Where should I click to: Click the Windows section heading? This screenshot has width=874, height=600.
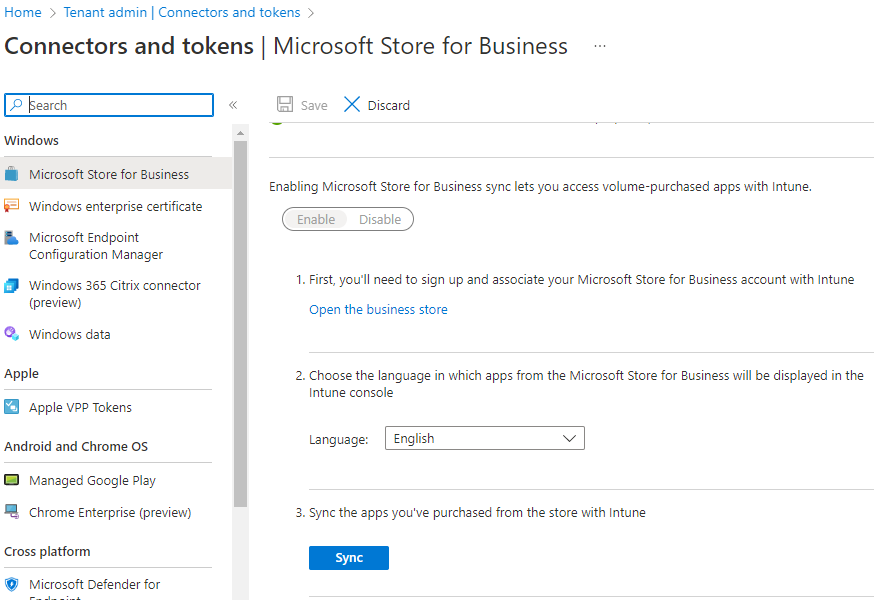(31, 141)
